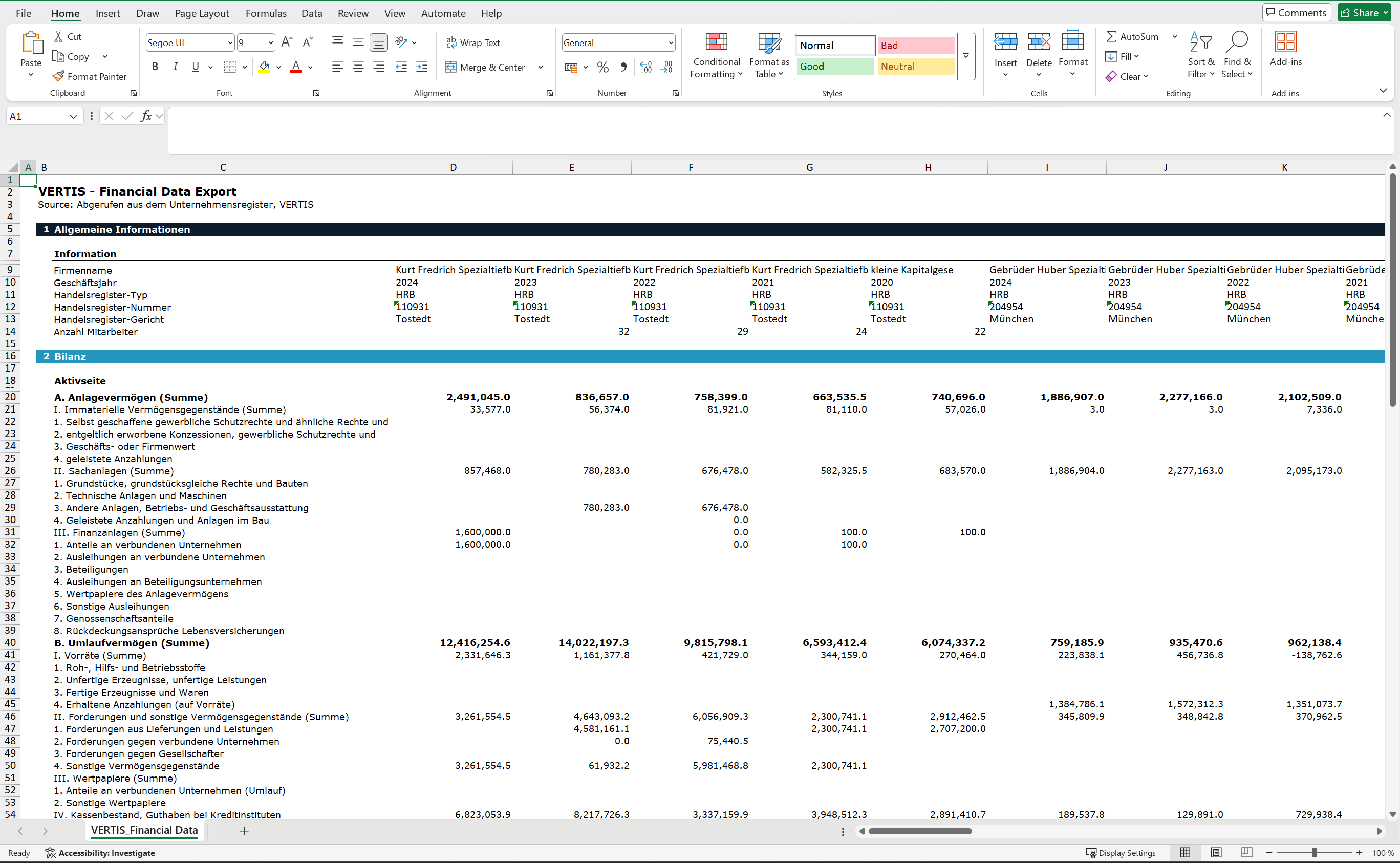
Task: Select the VERTIS_Financial Data sheet tab
Action: coord(144,830)
